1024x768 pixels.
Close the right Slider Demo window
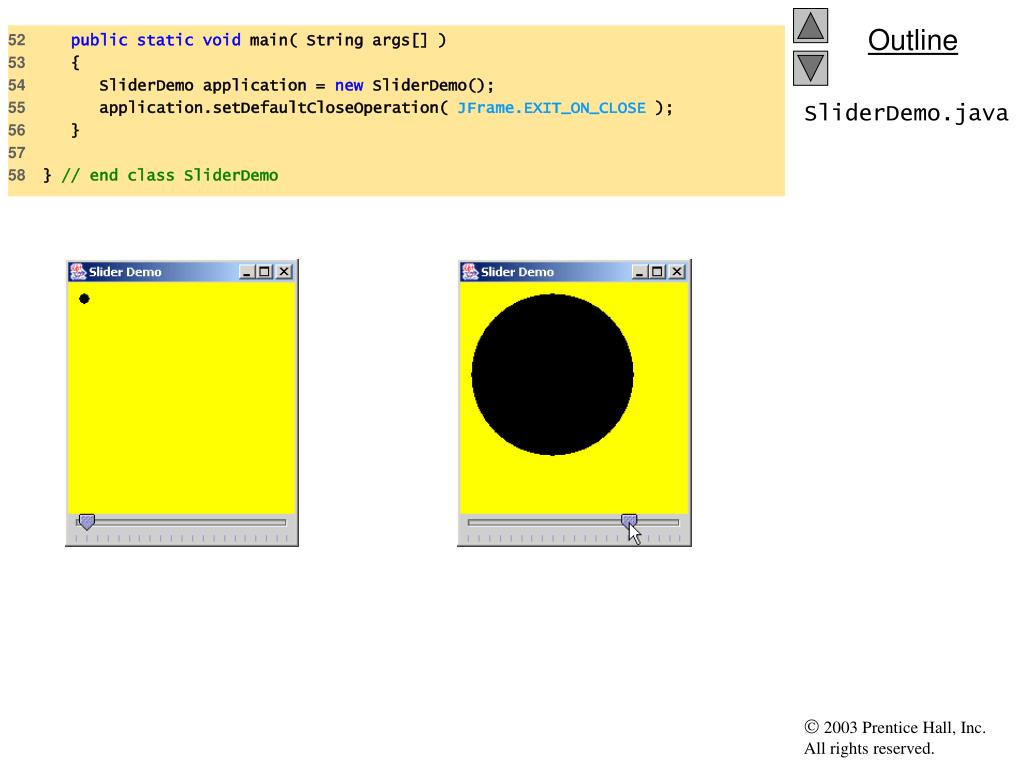click(x=677, y=272)
